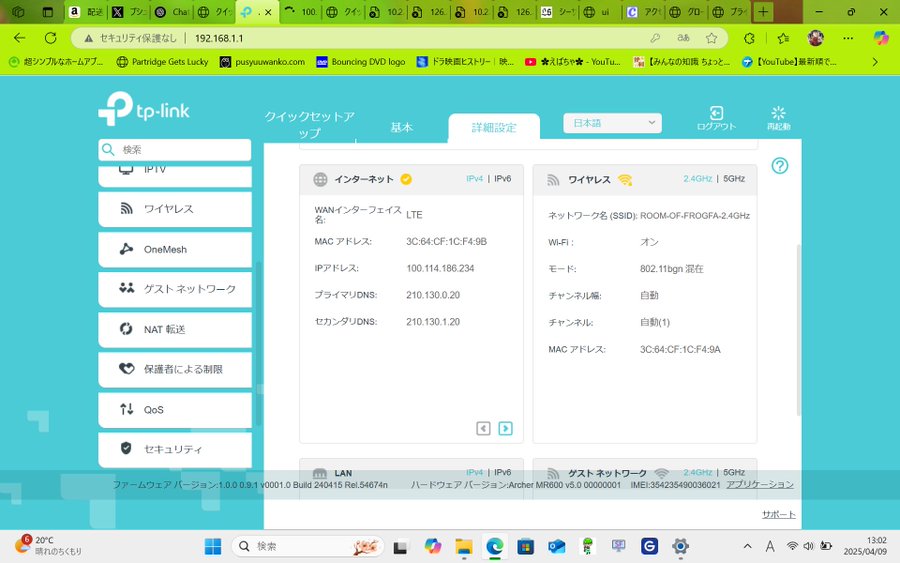Image resolution: width=900 pixels, height=563 pixels.
Task: Switch to the Chat browser tab
Action: click(x=172, y=12)
